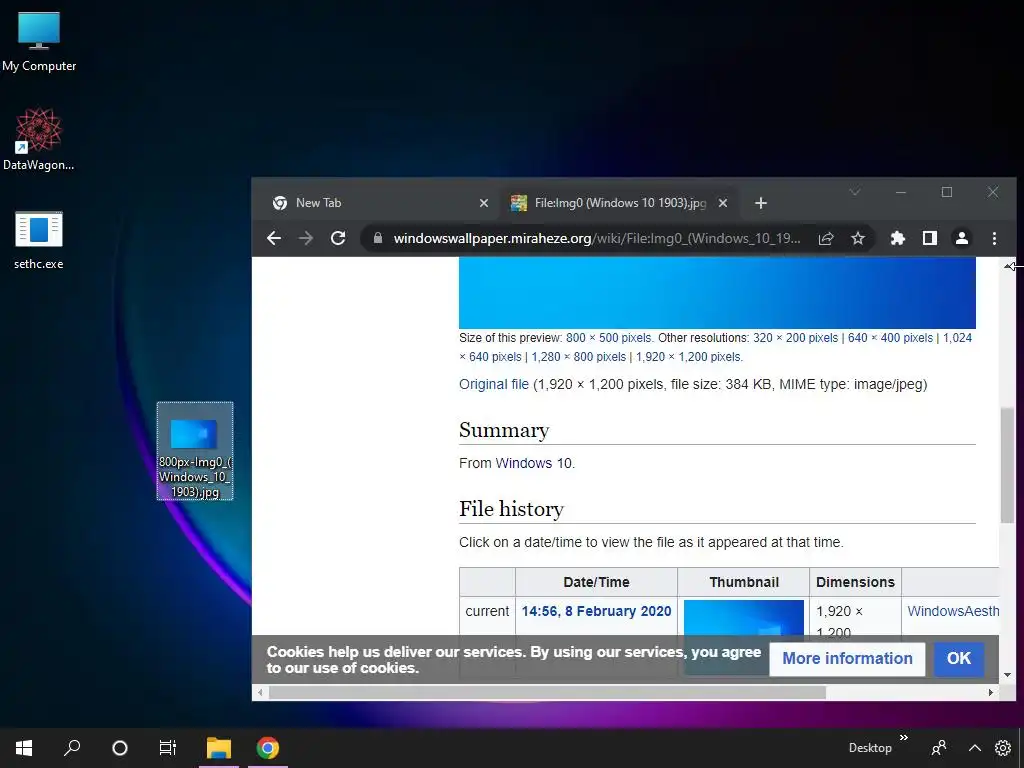The image size is (1024, 768).
Task: Click the Summary heading
Action: 504,430
